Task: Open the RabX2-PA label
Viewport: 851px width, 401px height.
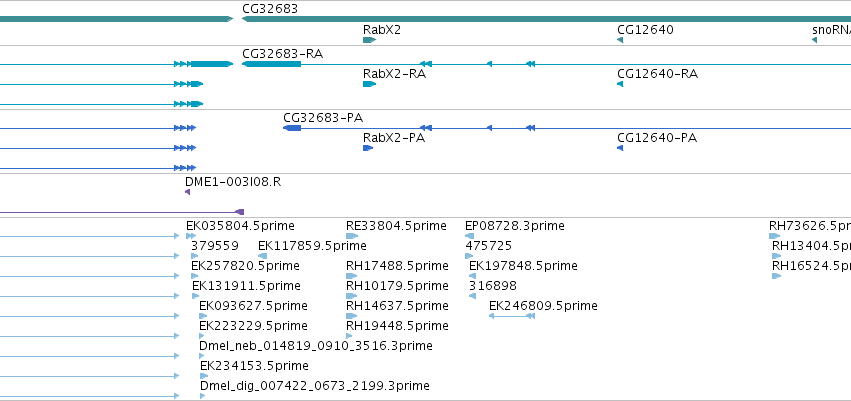Action: tap(394, 138)
